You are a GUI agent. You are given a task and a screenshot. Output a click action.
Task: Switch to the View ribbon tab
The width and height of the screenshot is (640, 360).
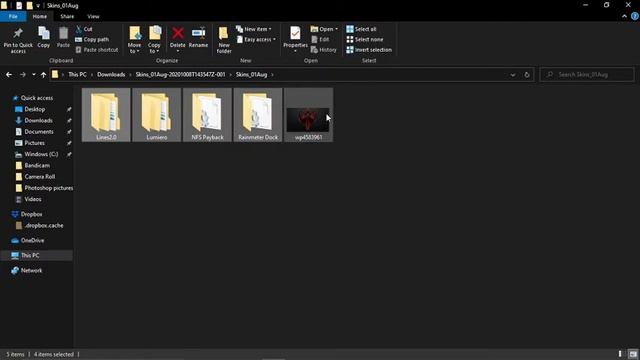[x=93, y=16]
